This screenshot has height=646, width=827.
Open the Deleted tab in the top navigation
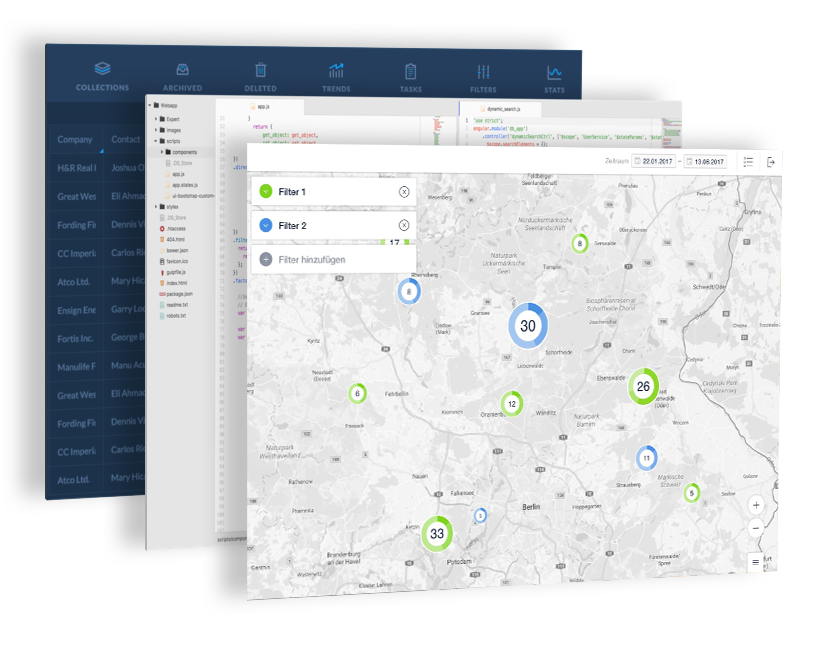click(260, 76)
